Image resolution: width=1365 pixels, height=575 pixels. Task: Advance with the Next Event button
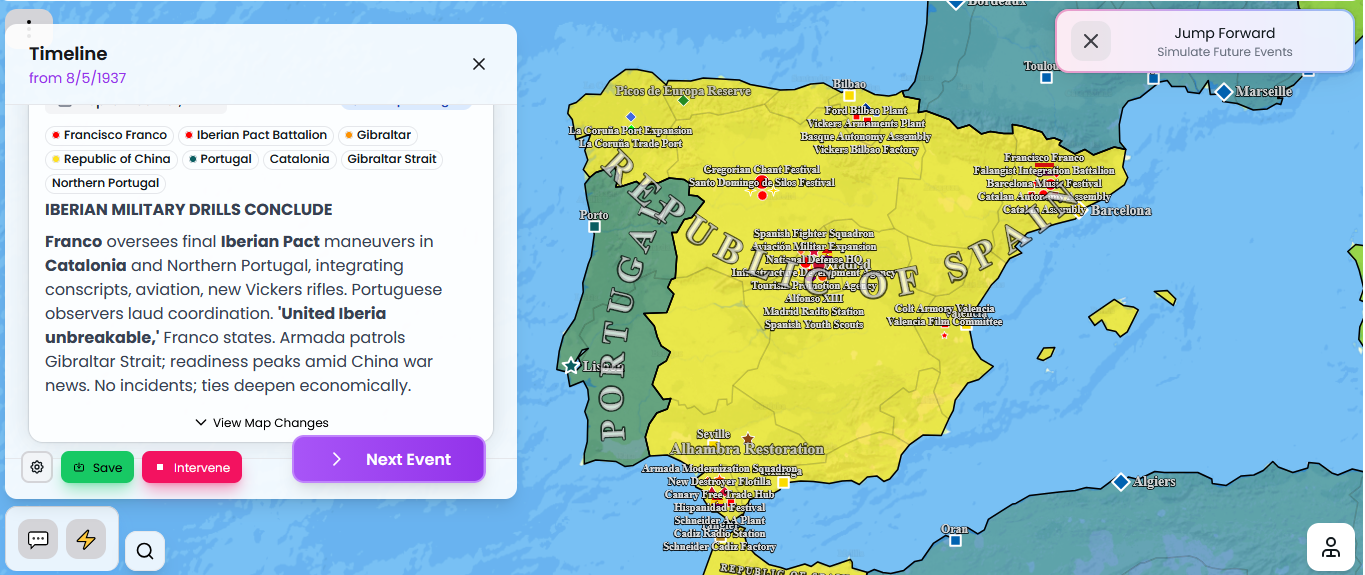[389, 459]
